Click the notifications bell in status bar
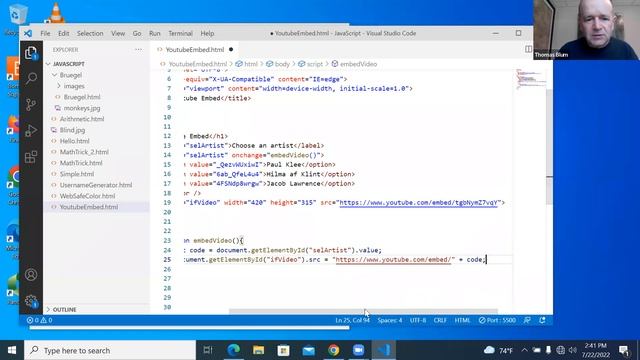Image resolution: width=640 pixels, height=360 pixels. pyautogui.click(x=542, y=320)
